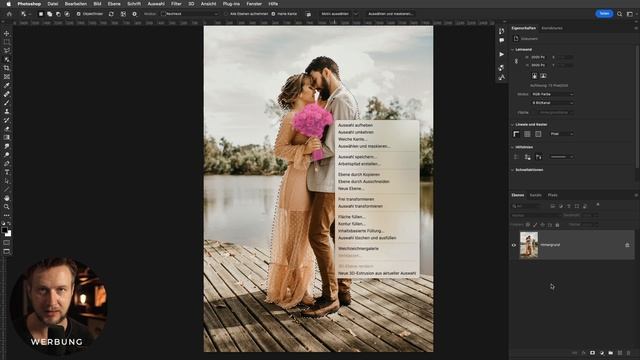Switch to the Pfade tab
The image size is (640, 360).
point(553,195)
